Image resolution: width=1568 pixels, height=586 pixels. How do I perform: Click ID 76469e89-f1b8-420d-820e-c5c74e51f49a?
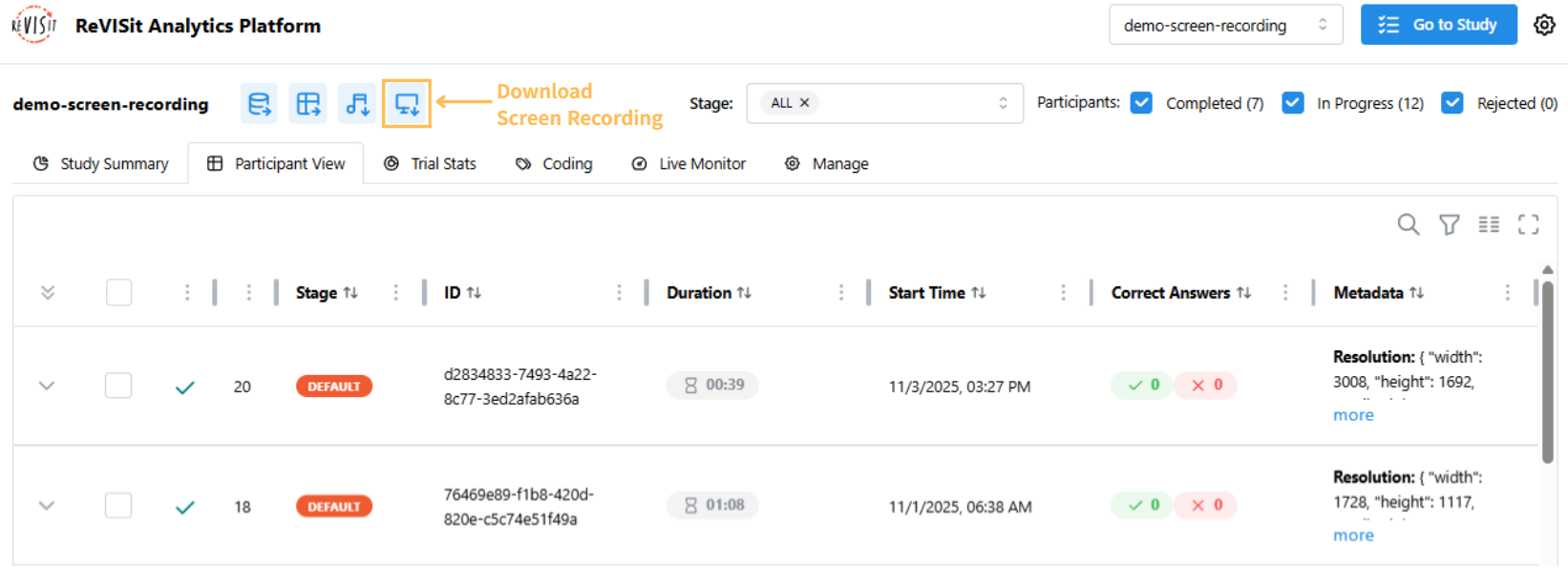tap(519, 507)
